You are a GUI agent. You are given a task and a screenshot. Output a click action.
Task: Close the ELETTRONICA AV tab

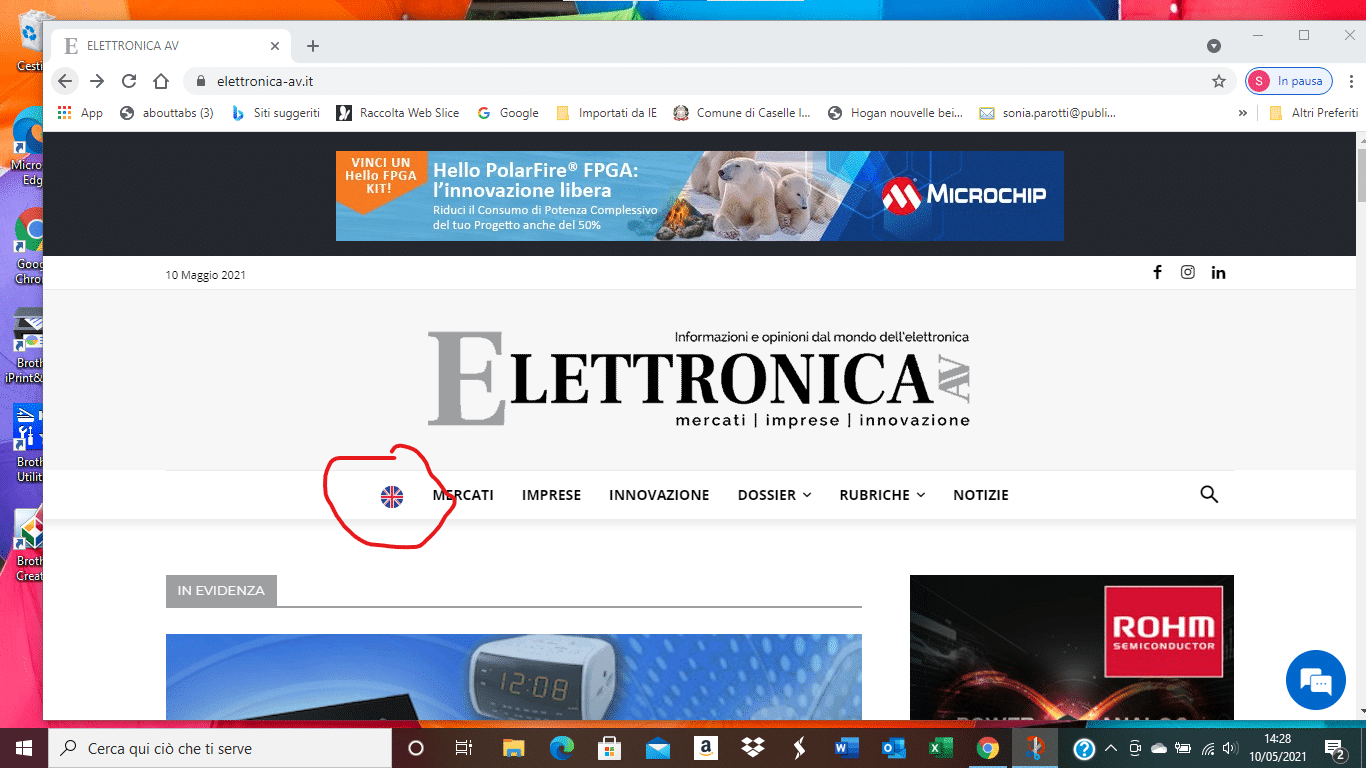click(276, 46)
